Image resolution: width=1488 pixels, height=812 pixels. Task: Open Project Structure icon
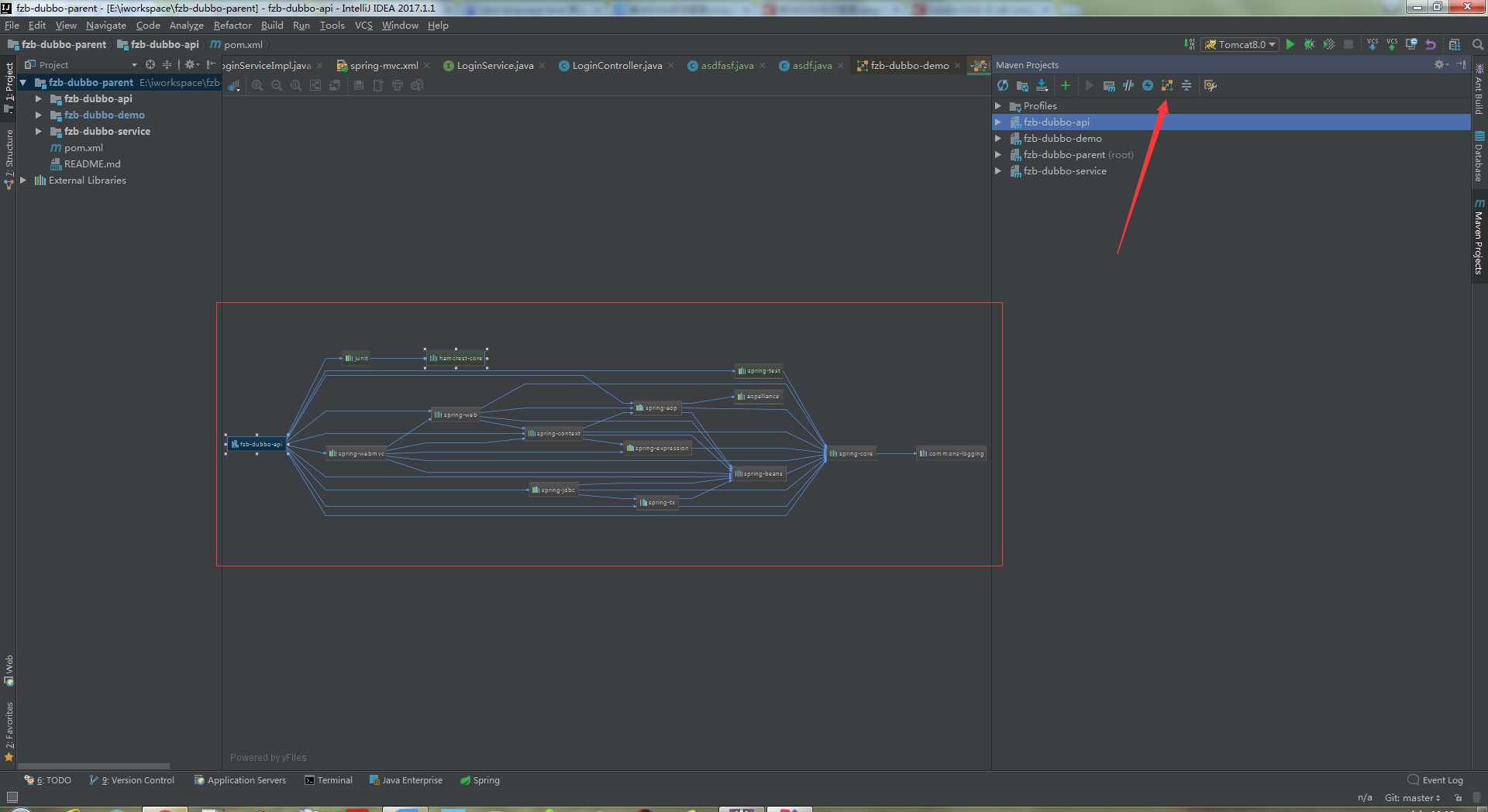coord(1455,44)
